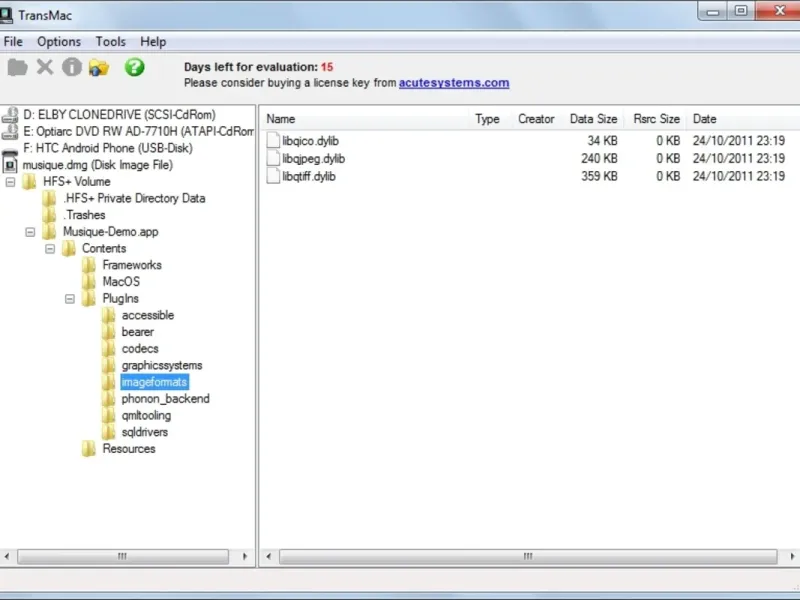
Task: Click the bearer folder icon
Action: 108,332
